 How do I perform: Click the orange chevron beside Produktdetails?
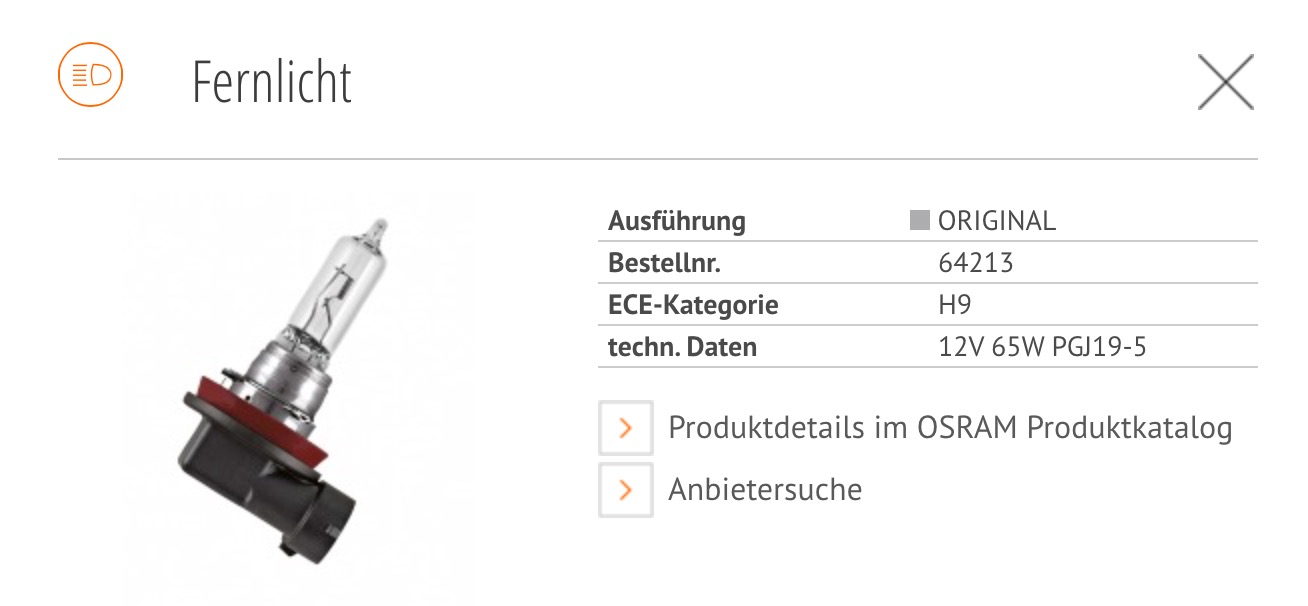[626, 428]
